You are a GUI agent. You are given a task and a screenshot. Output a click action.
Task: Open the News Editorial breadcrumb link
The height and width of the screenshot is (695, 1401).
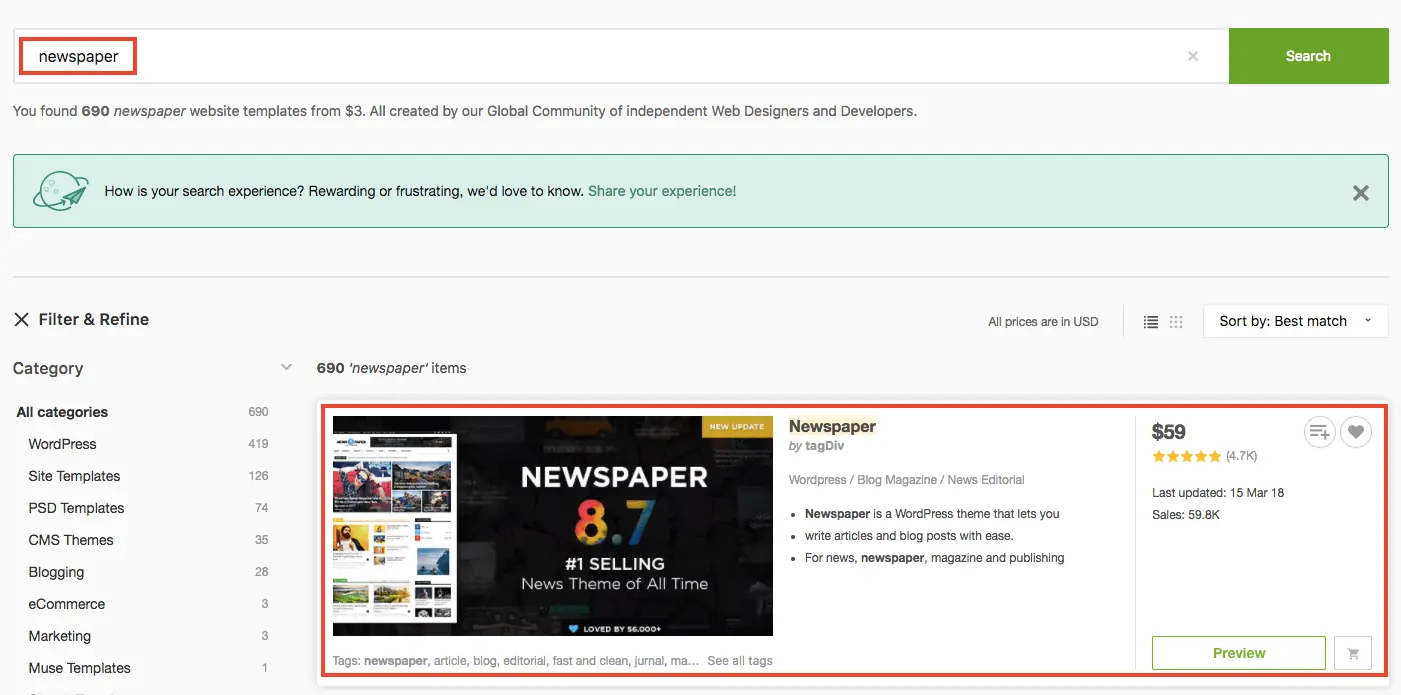(986, 480)
